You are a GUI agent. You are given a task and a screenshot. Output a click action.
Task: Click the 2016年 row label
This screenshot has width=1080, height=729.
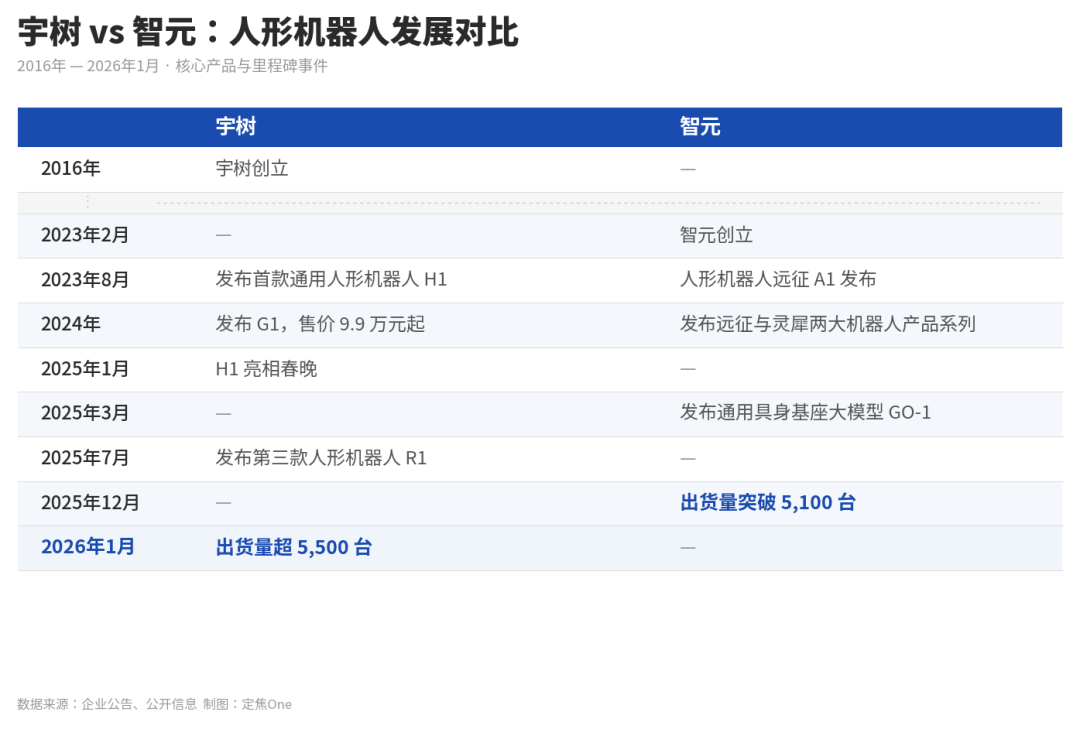[70, 168]
